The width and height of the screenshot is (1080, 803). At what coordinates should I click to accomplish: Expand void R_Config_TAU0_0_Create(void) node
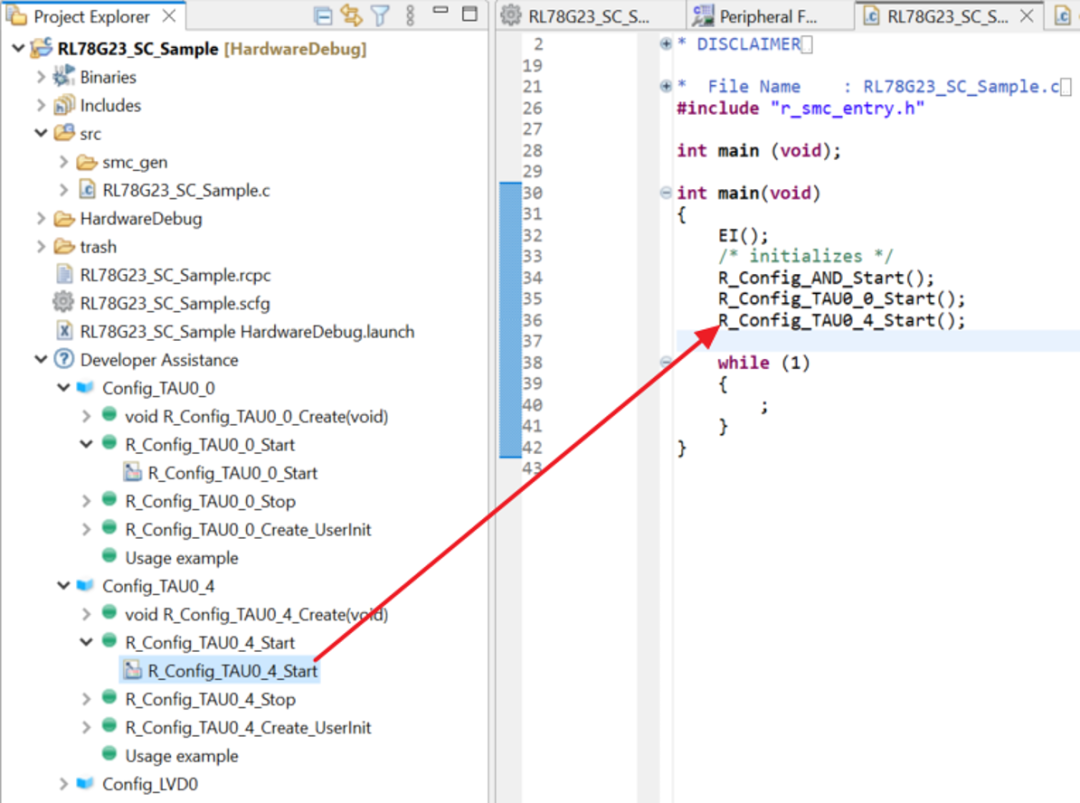click(x=86, y=417)
